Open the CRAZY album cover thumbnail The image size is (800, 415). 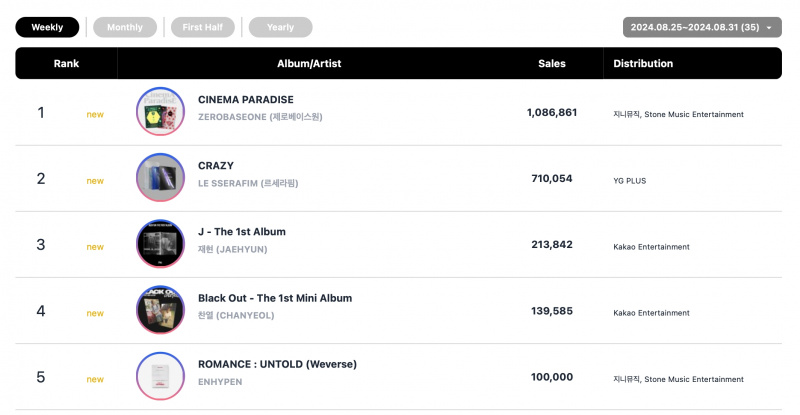point(160,178)
